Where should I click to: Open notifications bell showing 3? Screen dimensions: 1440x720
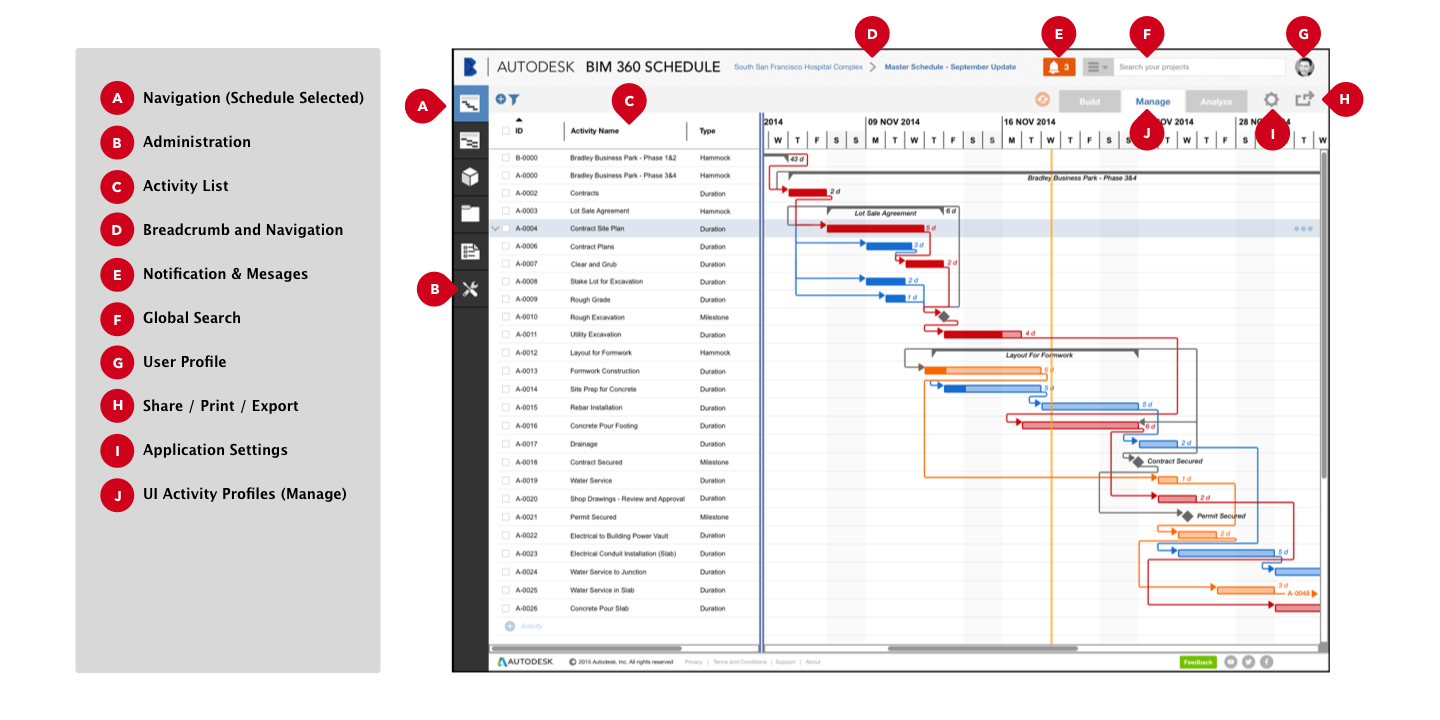tap(1059, 67)
